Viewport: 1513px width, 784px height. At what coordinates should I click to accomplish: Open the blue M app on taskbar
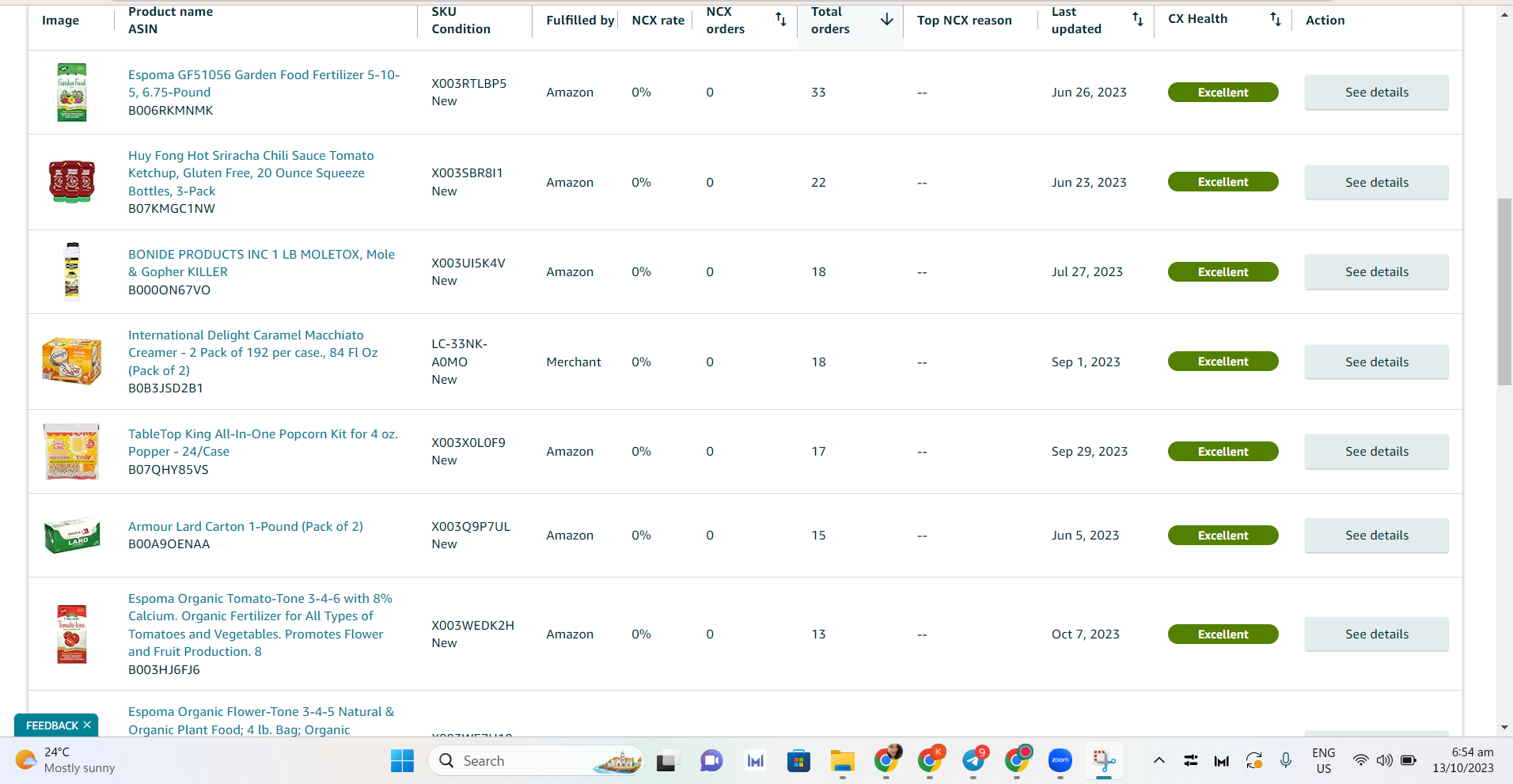point(755,761)
